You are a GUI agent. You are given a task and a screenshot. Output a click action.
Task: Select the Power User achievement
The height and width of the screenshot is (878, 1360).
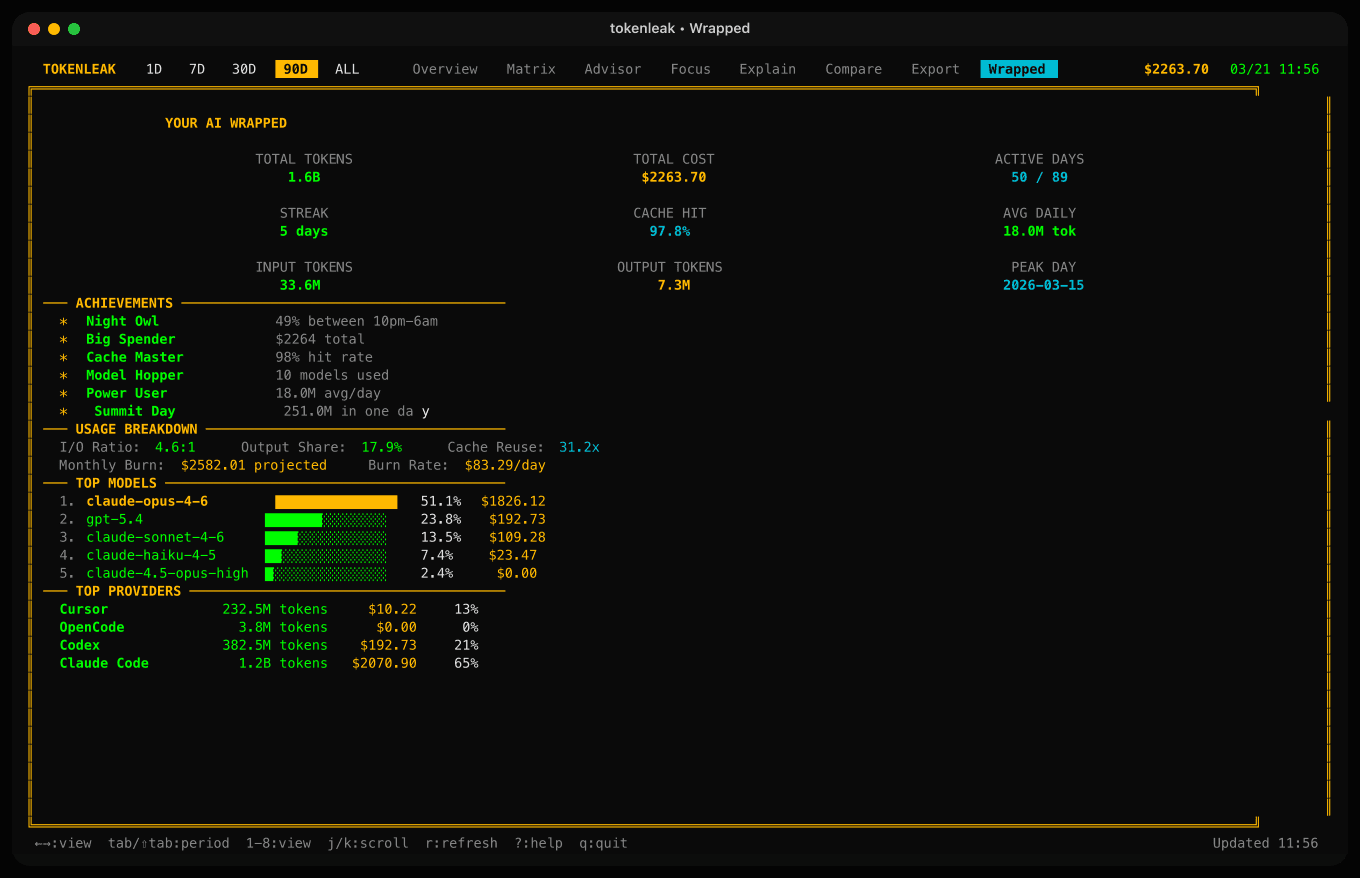coord(127,393)
